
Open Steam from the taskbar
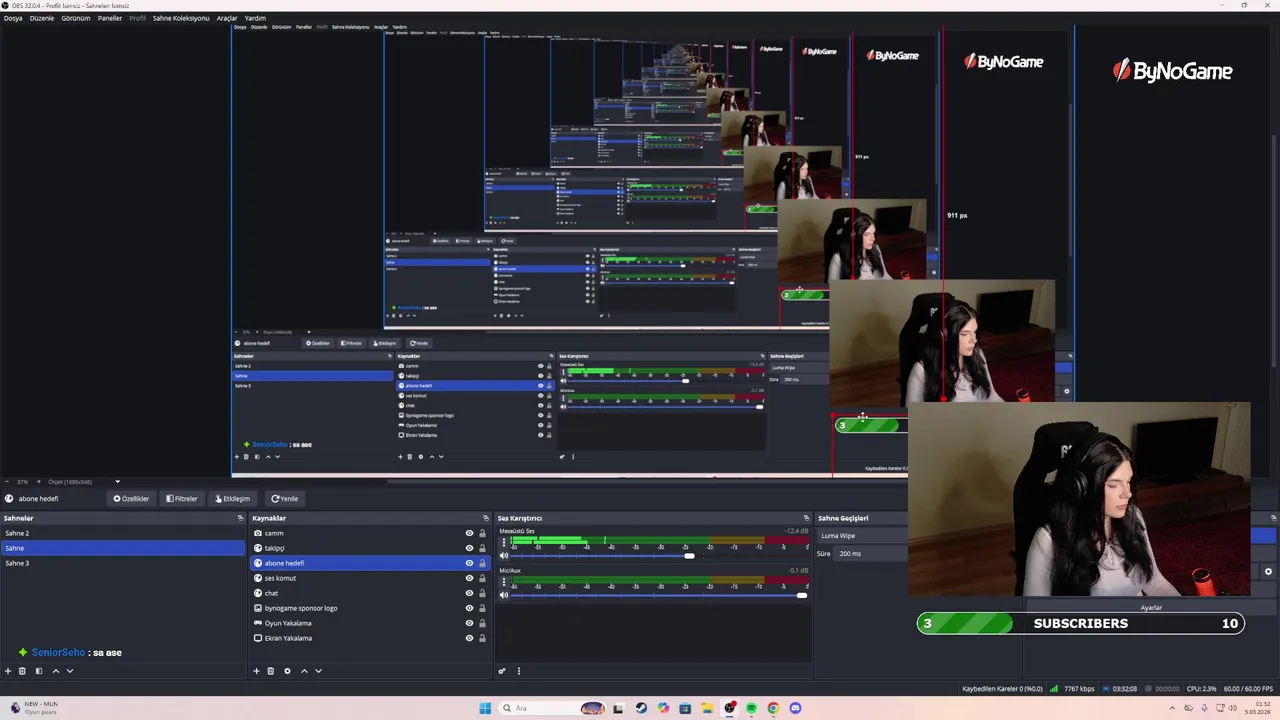pos(641,708)
